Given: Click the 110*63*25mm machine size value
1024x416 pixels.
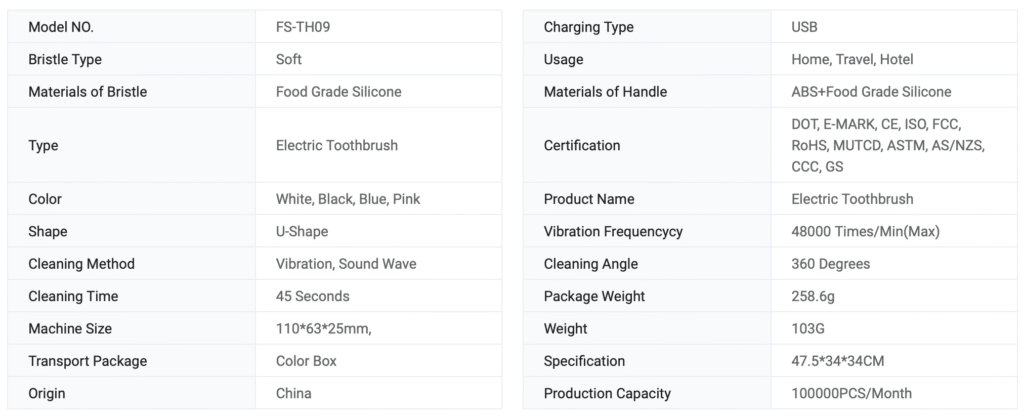Looking at the screenshot, I should [323, 328].
